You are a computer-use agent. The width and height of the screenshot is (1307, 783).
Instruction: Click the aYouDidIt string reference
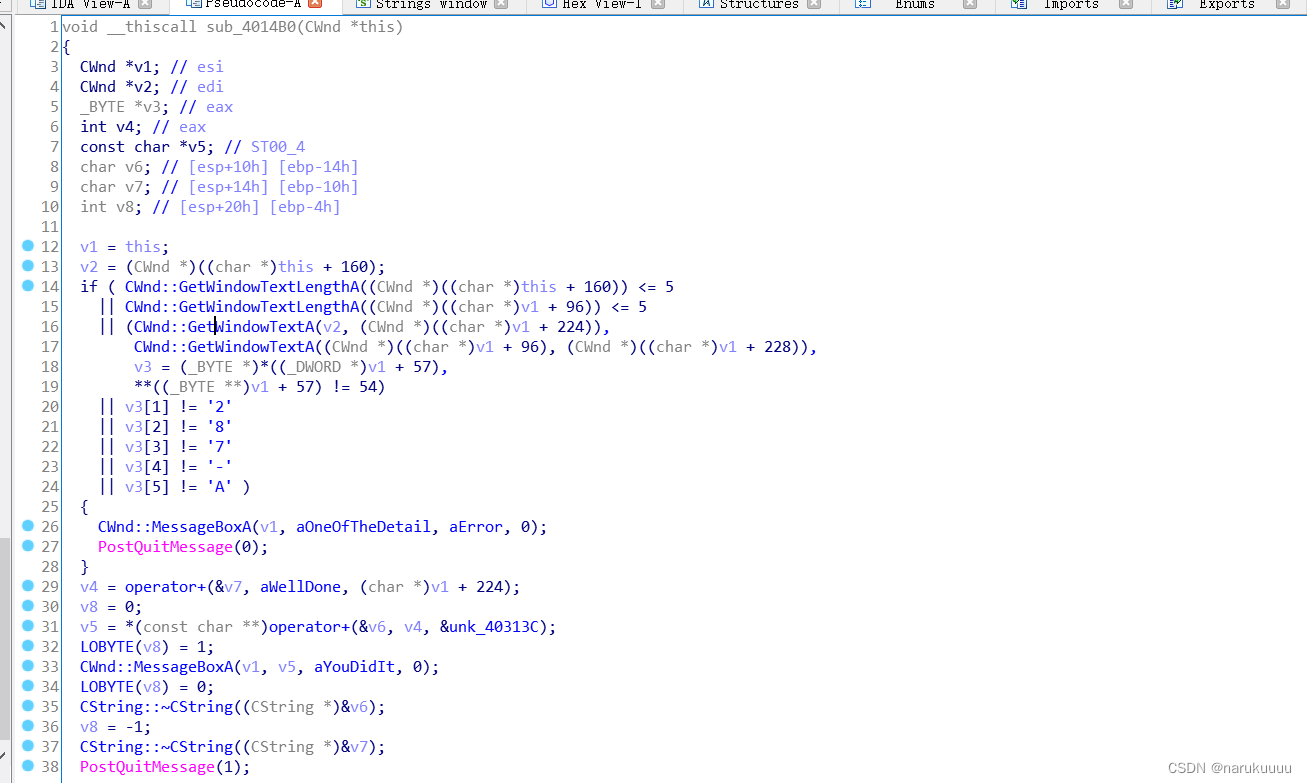point(355,667)
